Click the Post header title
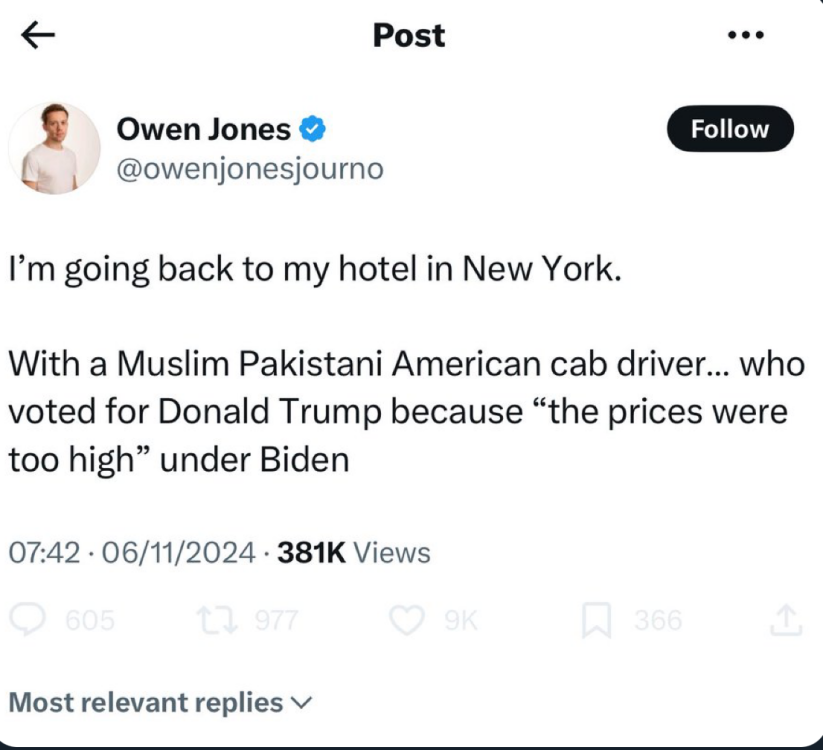 coord(408,36)
